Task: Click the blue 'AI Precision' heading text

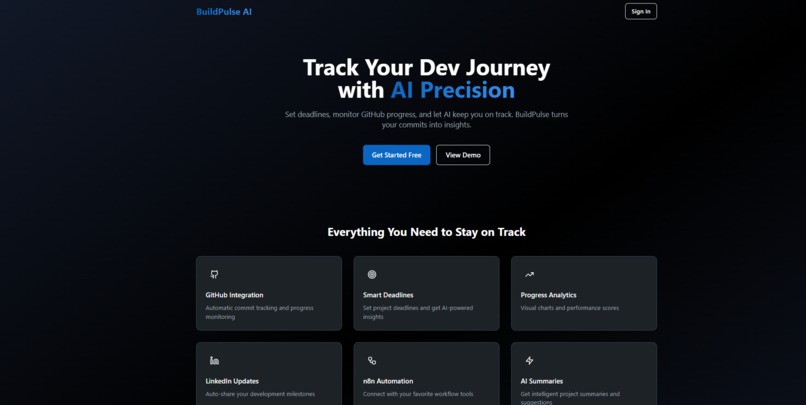Action: [x=452, y=90]
